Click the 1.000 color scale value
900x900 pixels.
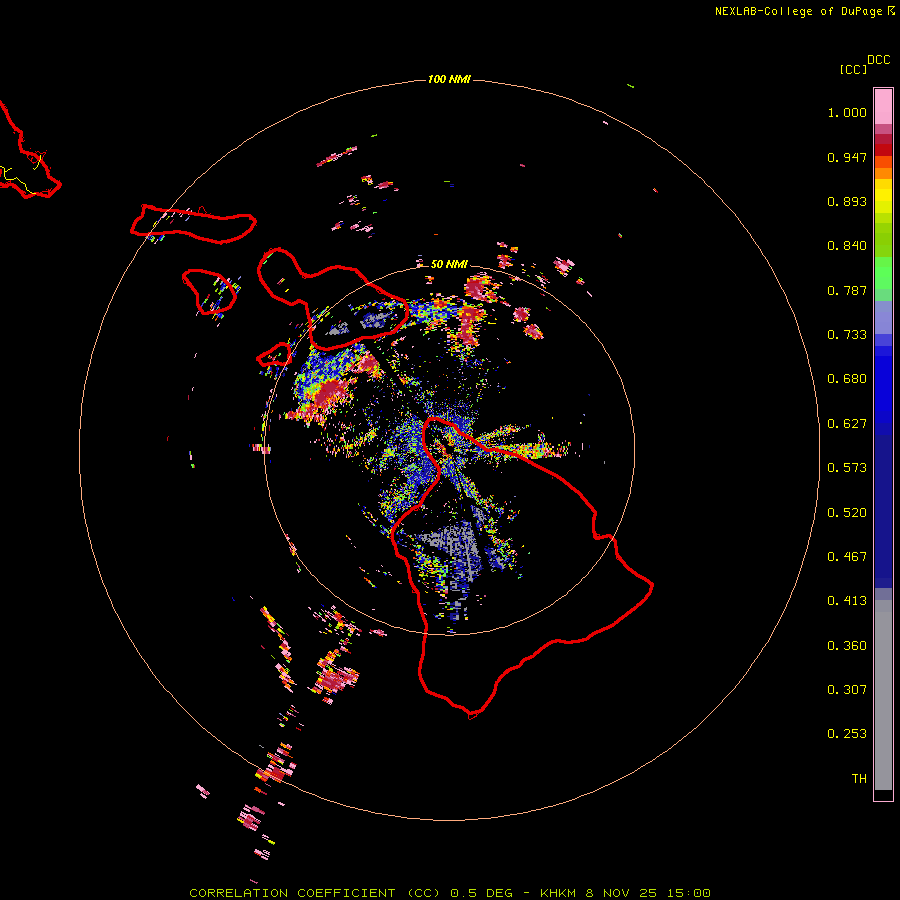847,112
